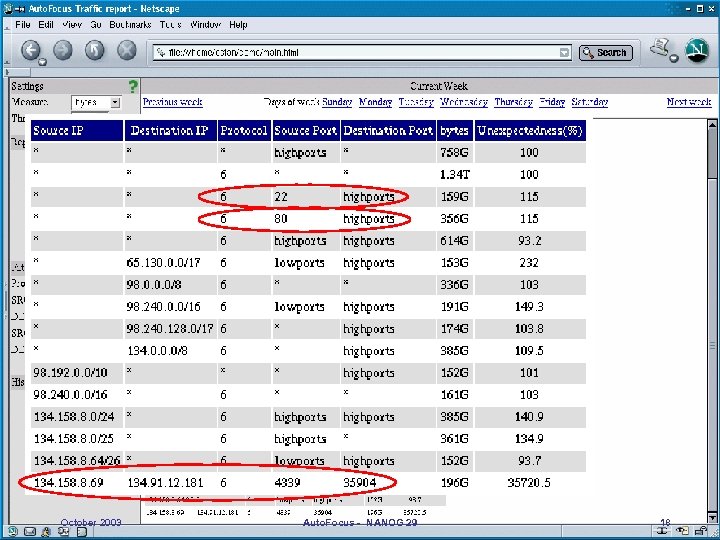Click the Print icon in the toolbar
Image resolution: width=720 pixels, height=540 pixels.
coord(660,48)
